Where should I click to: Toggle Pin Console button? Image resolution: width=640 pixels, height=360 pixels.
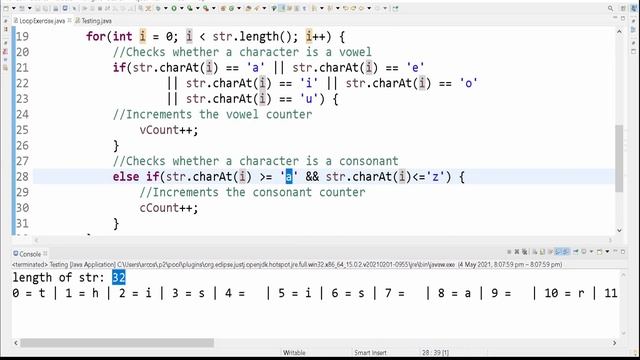click(576, 252)
